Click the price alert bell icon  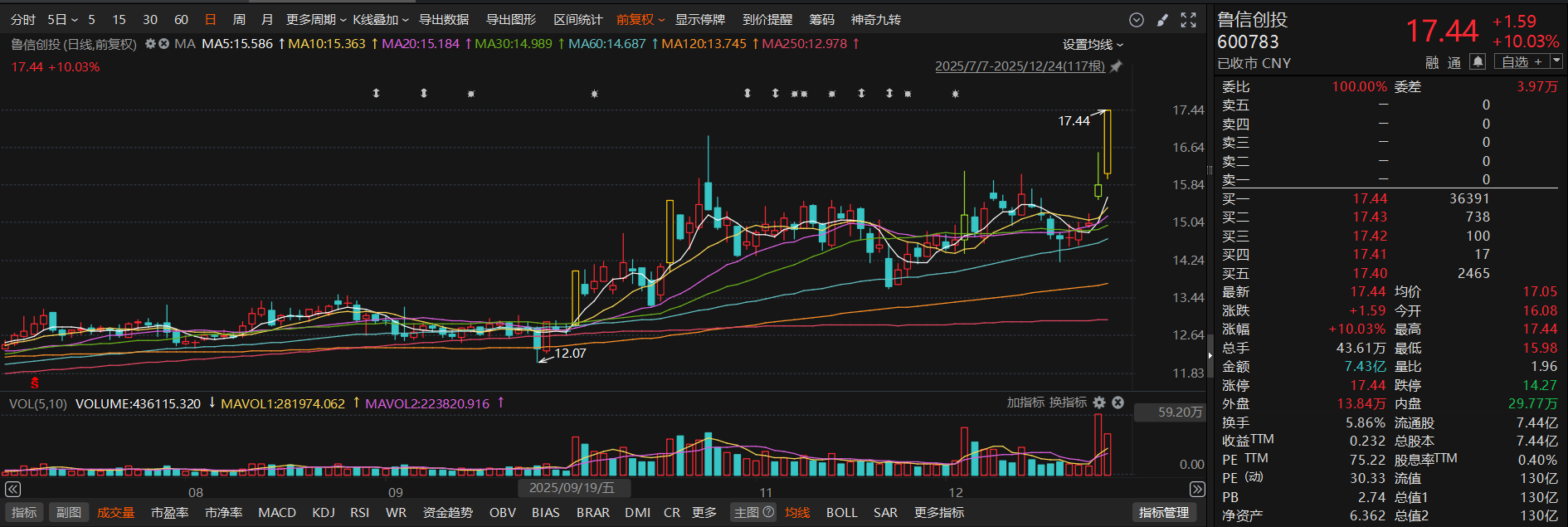click(x=1478, y=61)
